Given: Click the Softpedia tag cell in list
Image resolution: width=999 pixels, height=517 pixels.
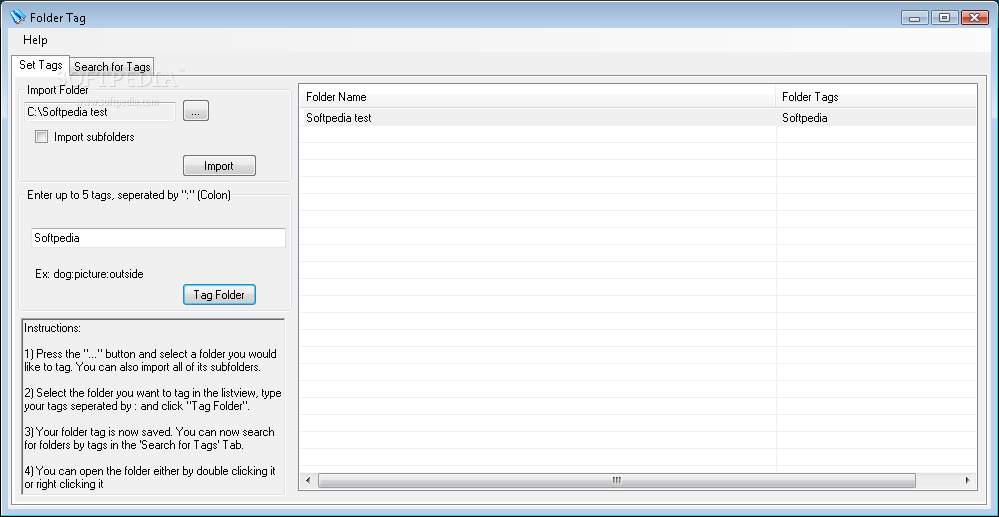Looking at the screenshot, I should point(805,118).
